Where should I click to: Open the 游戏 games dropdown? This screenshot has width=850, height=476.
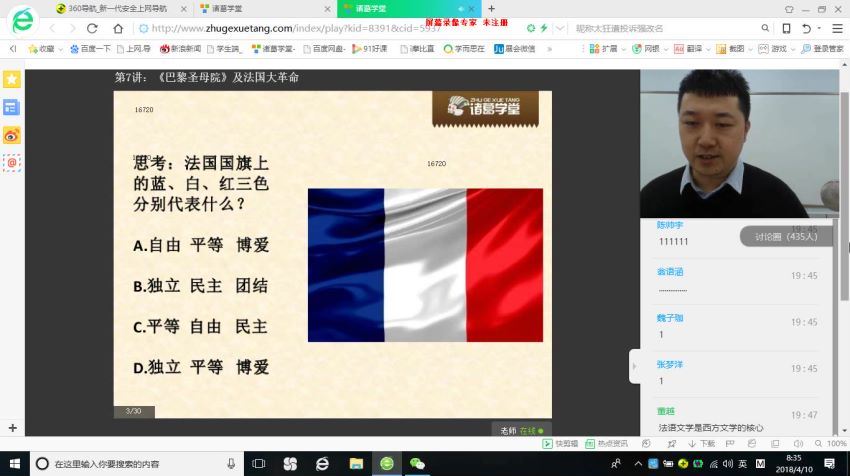click(x=777, y=49)
